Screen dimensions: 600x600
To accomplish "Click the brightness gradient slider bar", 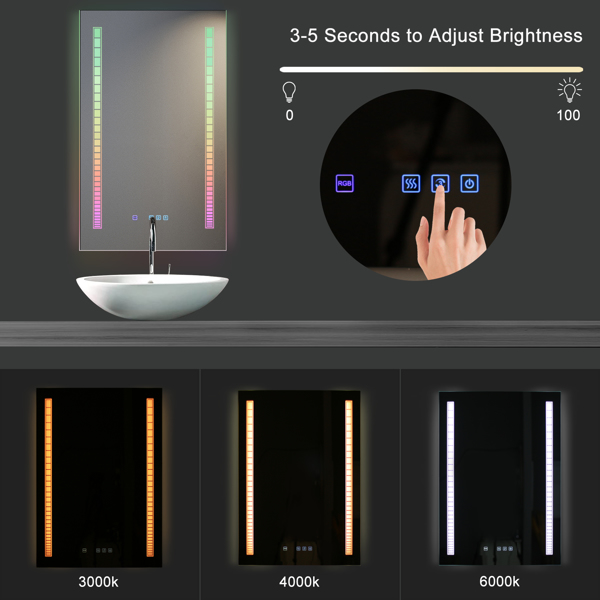I will (x=431, y=70).
